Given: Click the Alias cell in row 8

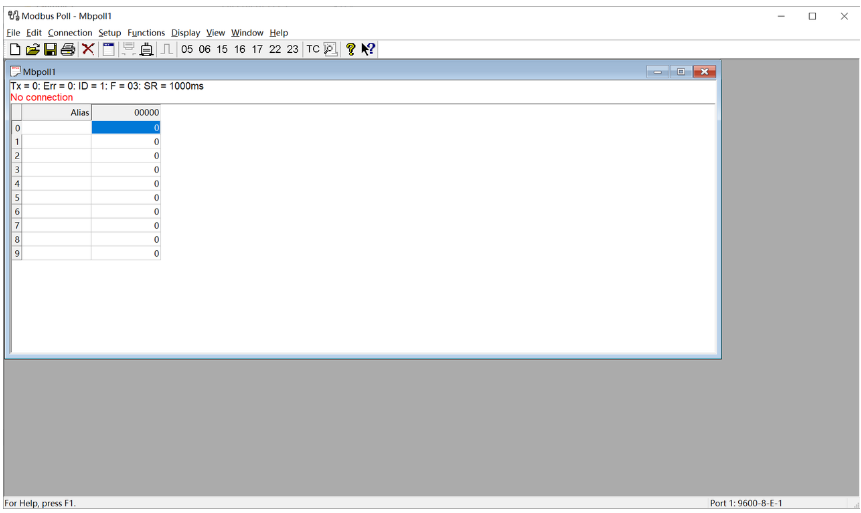Looking at the screenshot, I should coord(57,239).
